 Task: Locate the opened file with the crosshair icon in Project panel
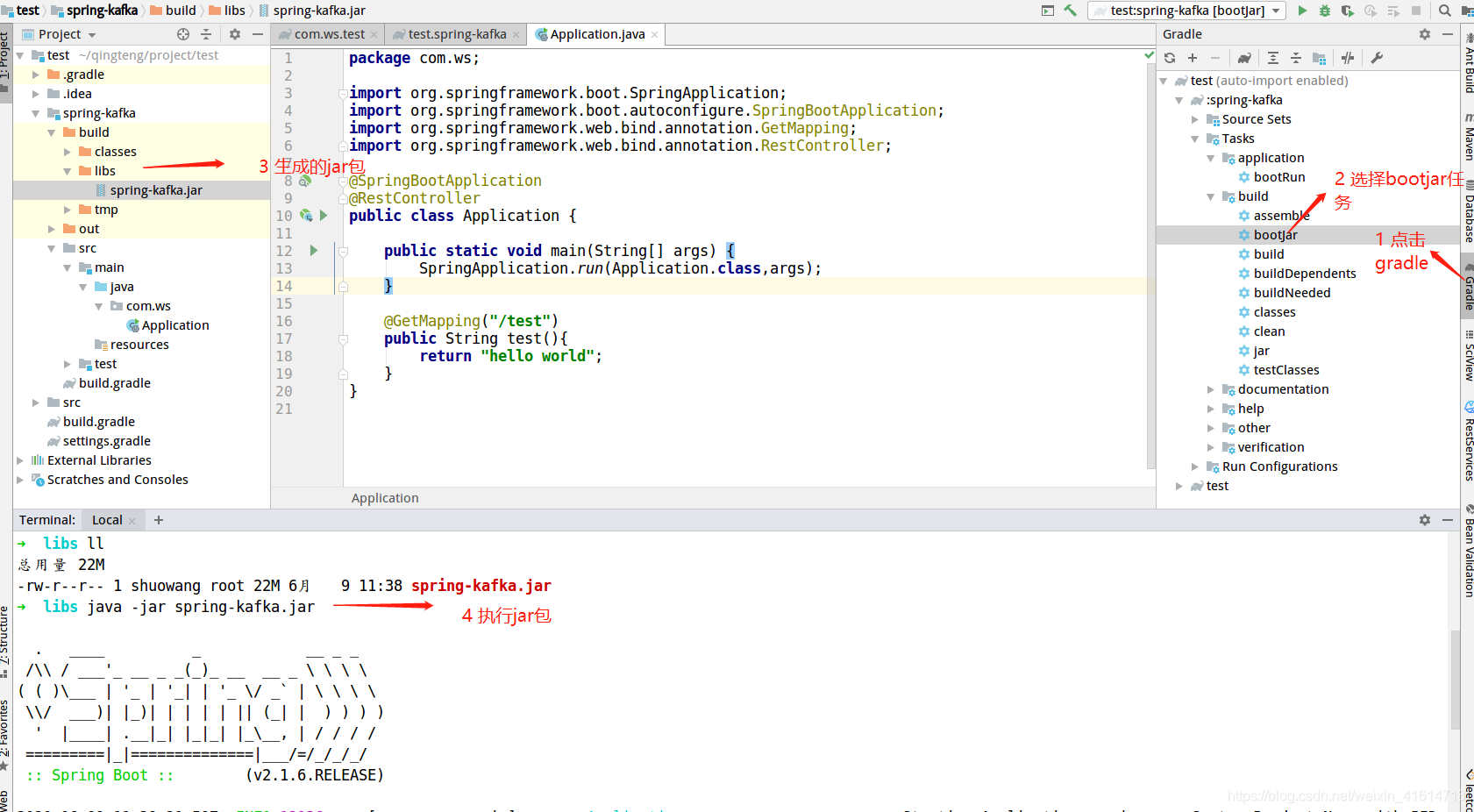pos(183,34)
